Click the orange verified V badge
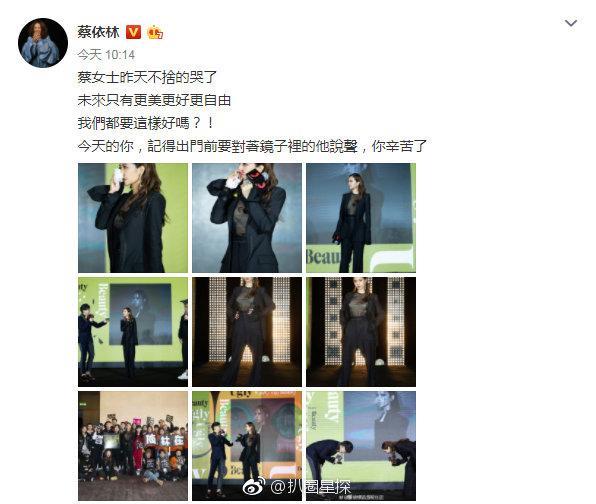This screenshot has width=596, height=504. [x=133, y=32]
